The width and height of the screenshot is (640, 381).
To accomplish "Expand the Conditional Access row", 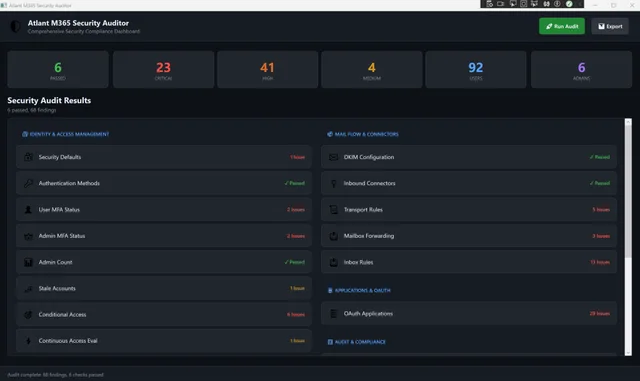I will coord(164,315).
